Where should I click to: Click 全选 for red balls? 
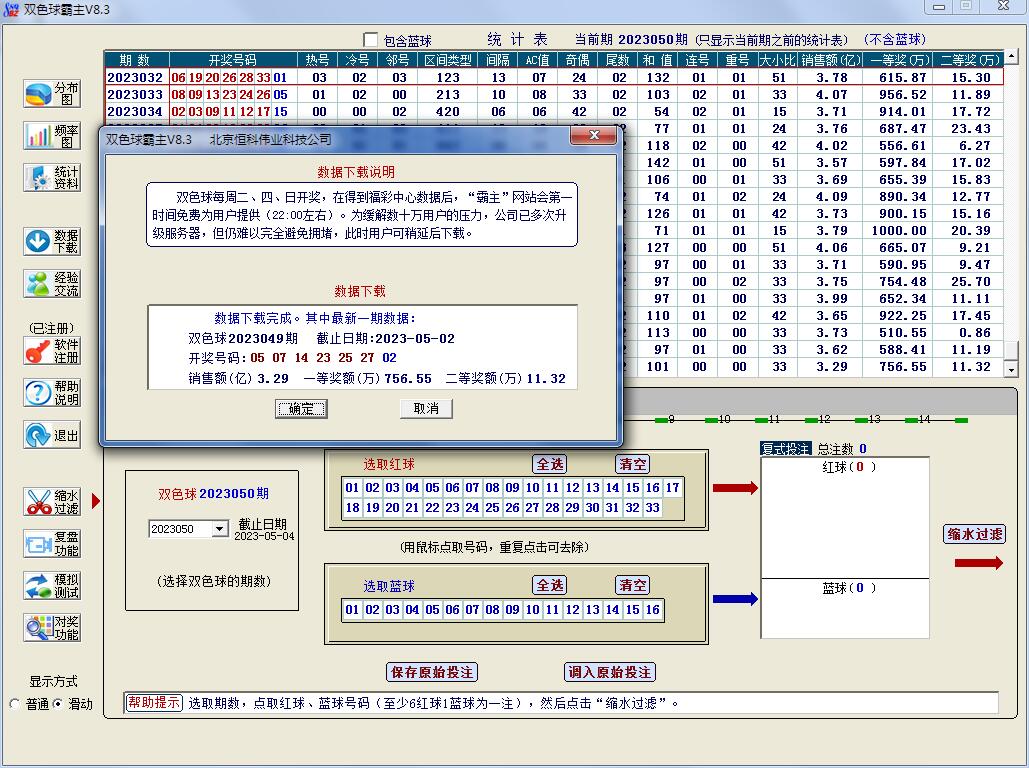pos(550,464)
